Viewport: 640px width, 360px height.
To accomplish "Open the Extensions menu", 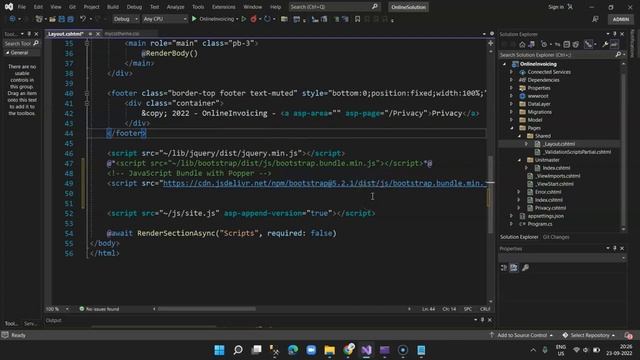I will [x=223, y=7].
